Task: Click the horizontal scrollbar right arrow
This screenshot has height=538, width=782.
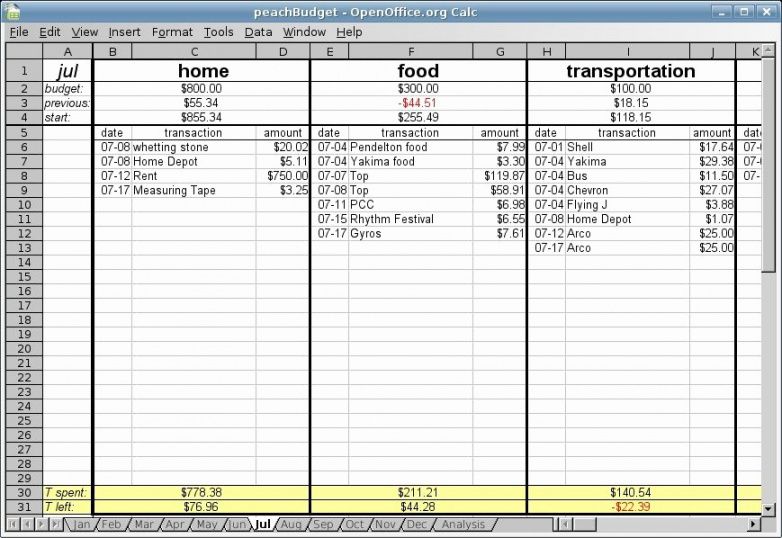Action: pyautogui.click(x=753, y=525)
